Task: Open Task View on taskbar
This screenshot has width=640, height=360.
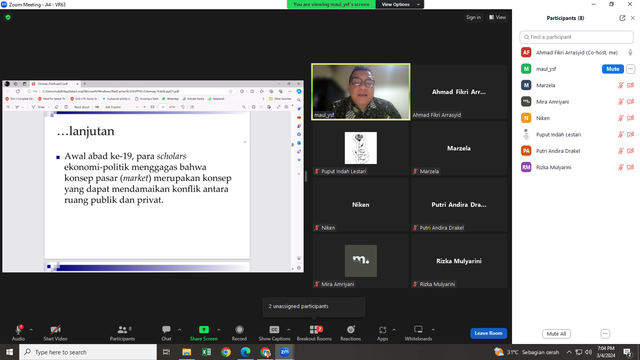Action: pyautogui.click(x=166, y=352)
